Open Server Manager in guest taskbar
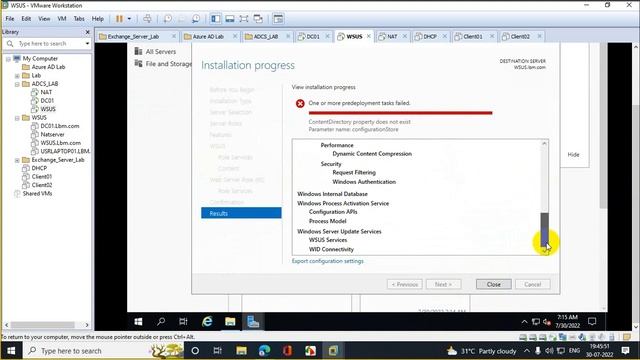 click(253, 322)
